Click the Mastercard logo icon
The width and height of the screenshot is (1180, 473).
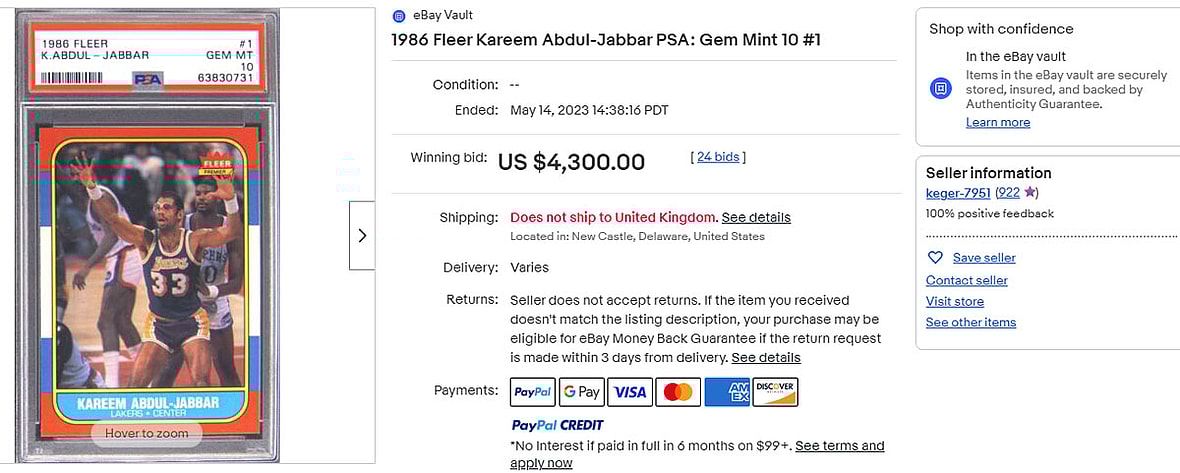tap(678, 392)
